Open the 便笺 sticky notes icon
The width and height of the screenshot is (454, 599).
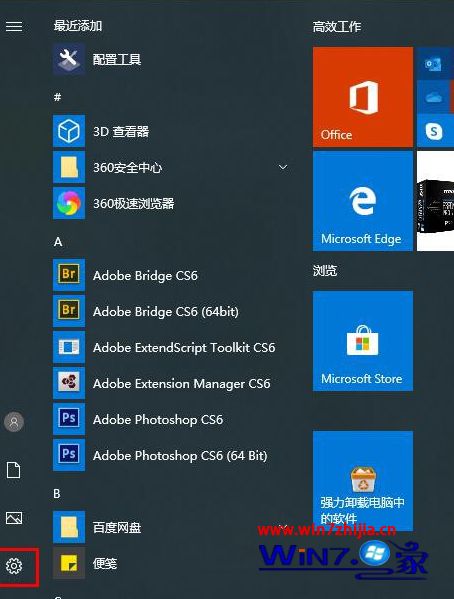coord(69,563)
